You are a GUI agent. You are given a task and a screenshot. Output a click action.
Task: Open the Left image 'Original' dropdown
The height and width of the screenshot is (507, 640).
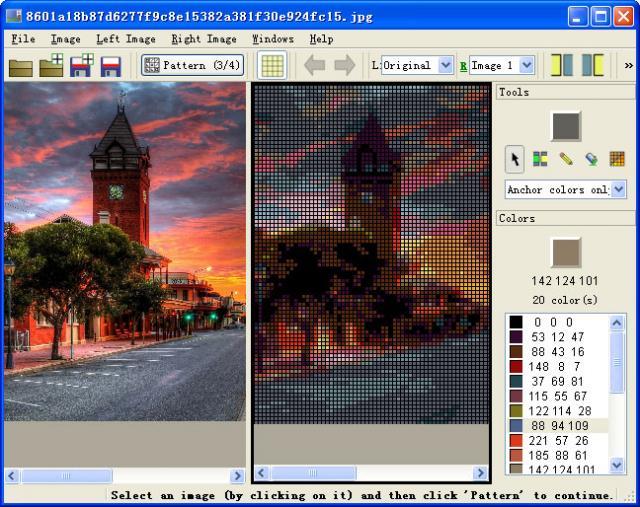pos(445,65)
